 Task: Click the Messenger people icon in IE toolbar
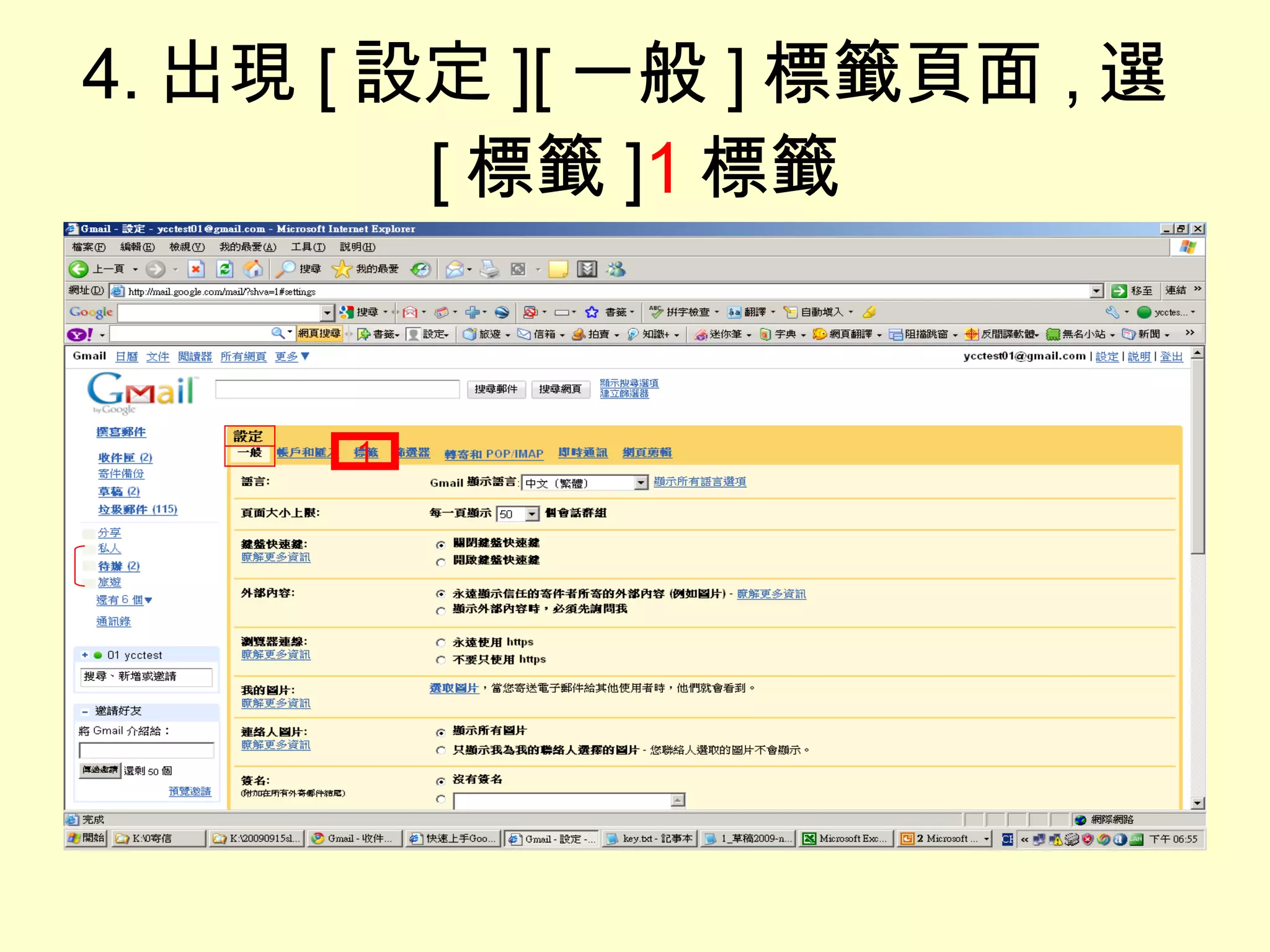click(616, 269)
